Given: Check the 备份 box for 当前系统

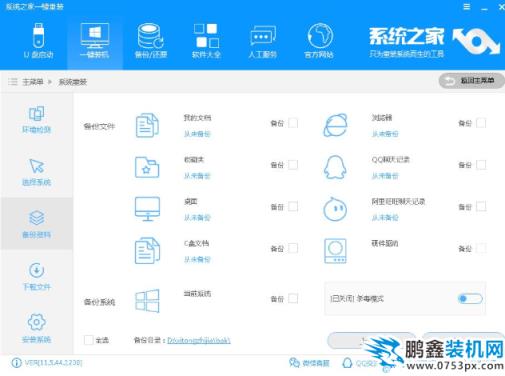Looking at the screenshot, I should click(x=293, y=299).
